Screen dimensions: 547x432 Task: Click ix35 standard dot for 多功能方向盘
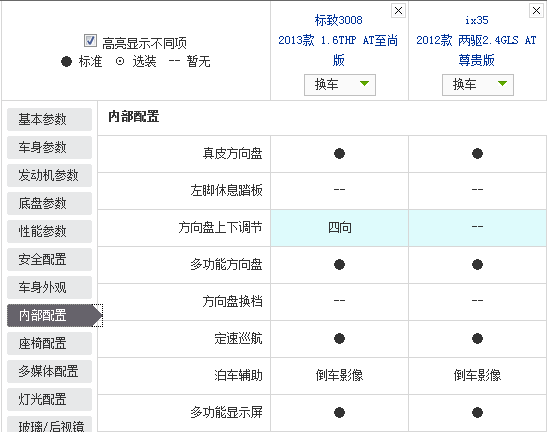point(477,265)
